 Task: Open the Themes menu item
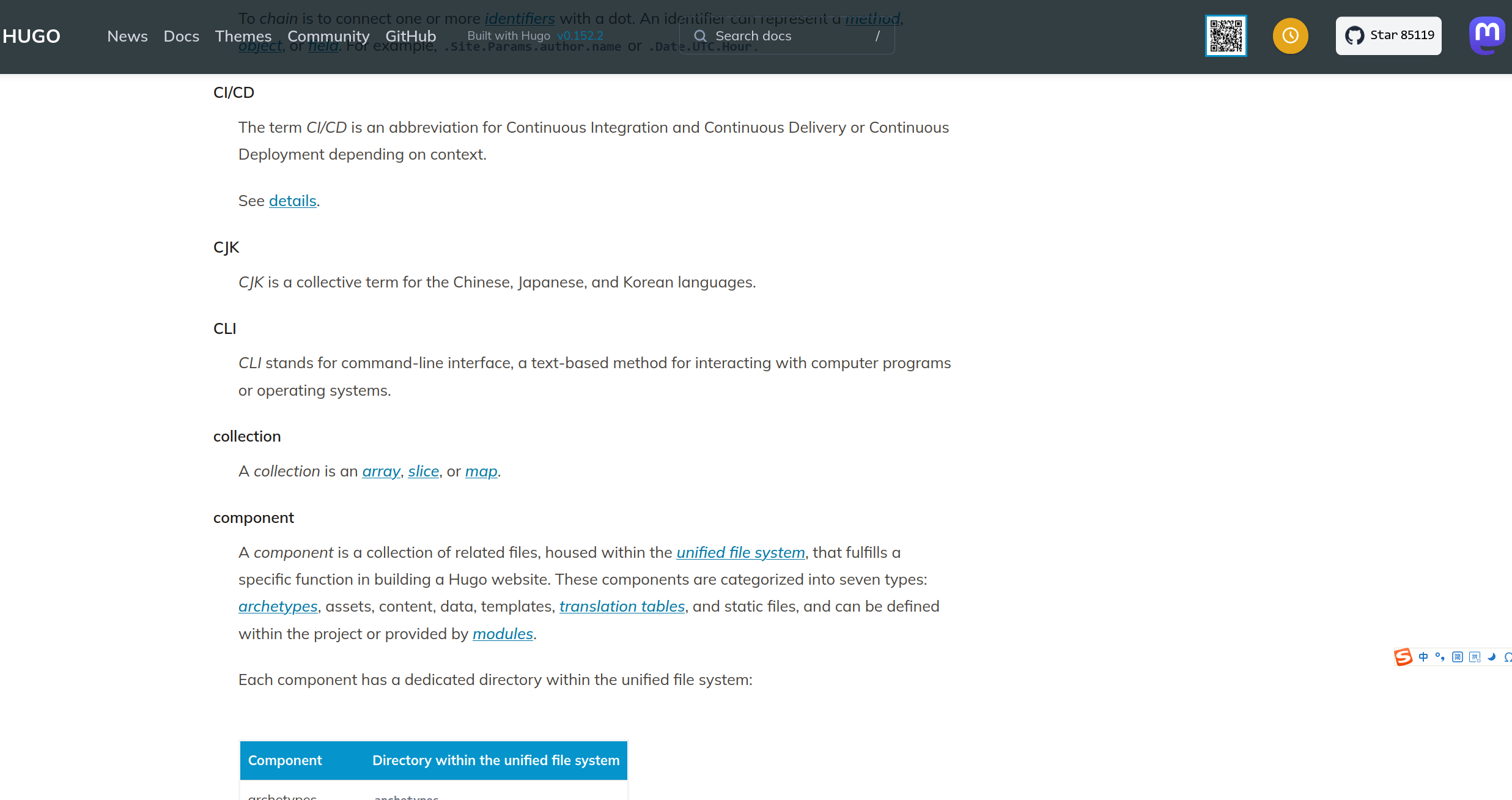(x=243, y=36)
